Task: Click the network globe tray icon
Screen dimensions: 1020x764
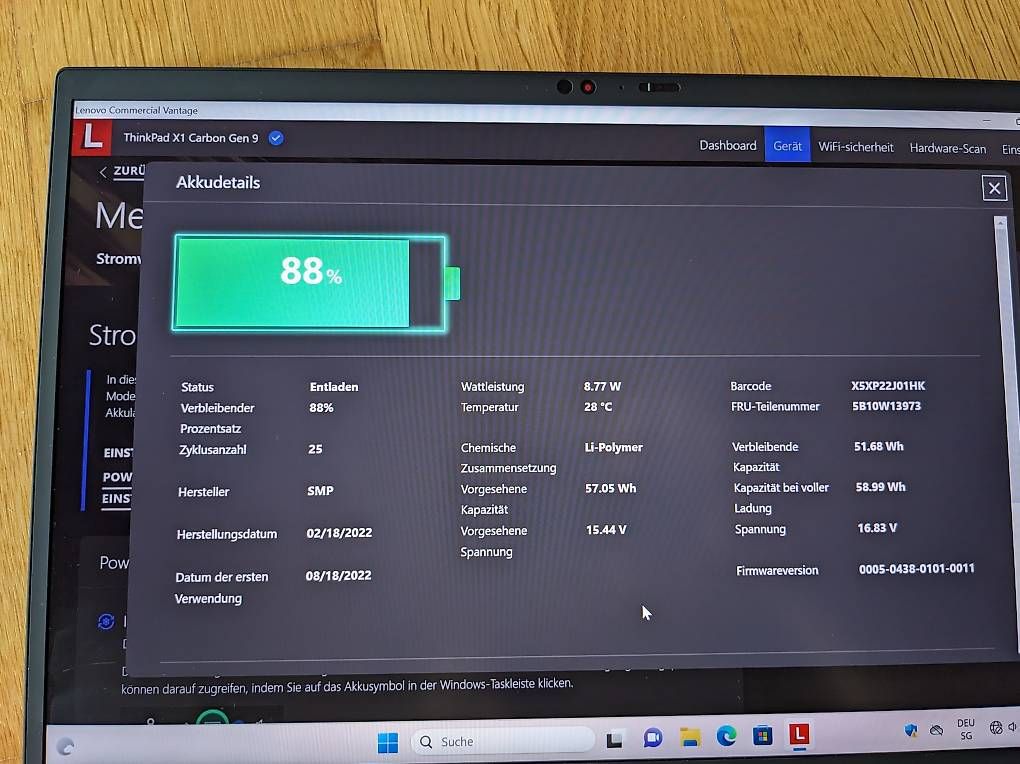Action: click(x=995, y=727)
